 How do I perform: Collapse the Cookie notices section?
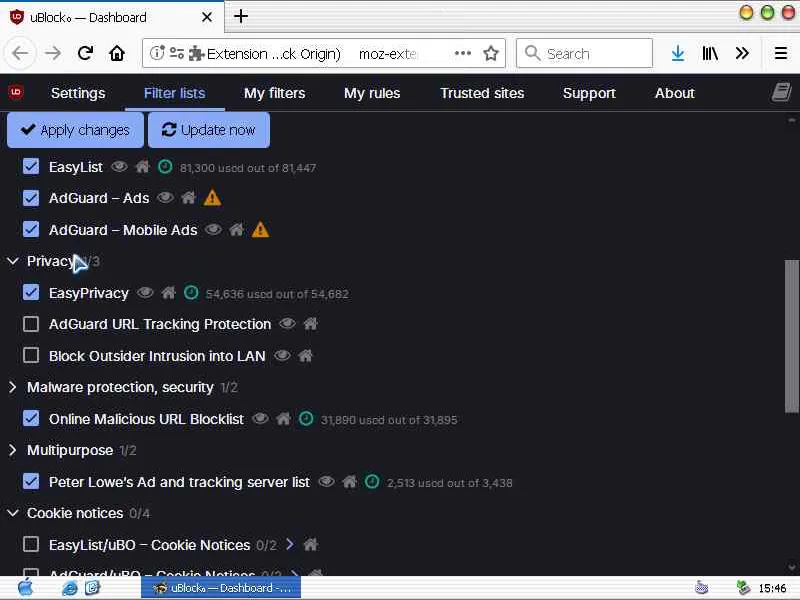click(x=13, y=513)
